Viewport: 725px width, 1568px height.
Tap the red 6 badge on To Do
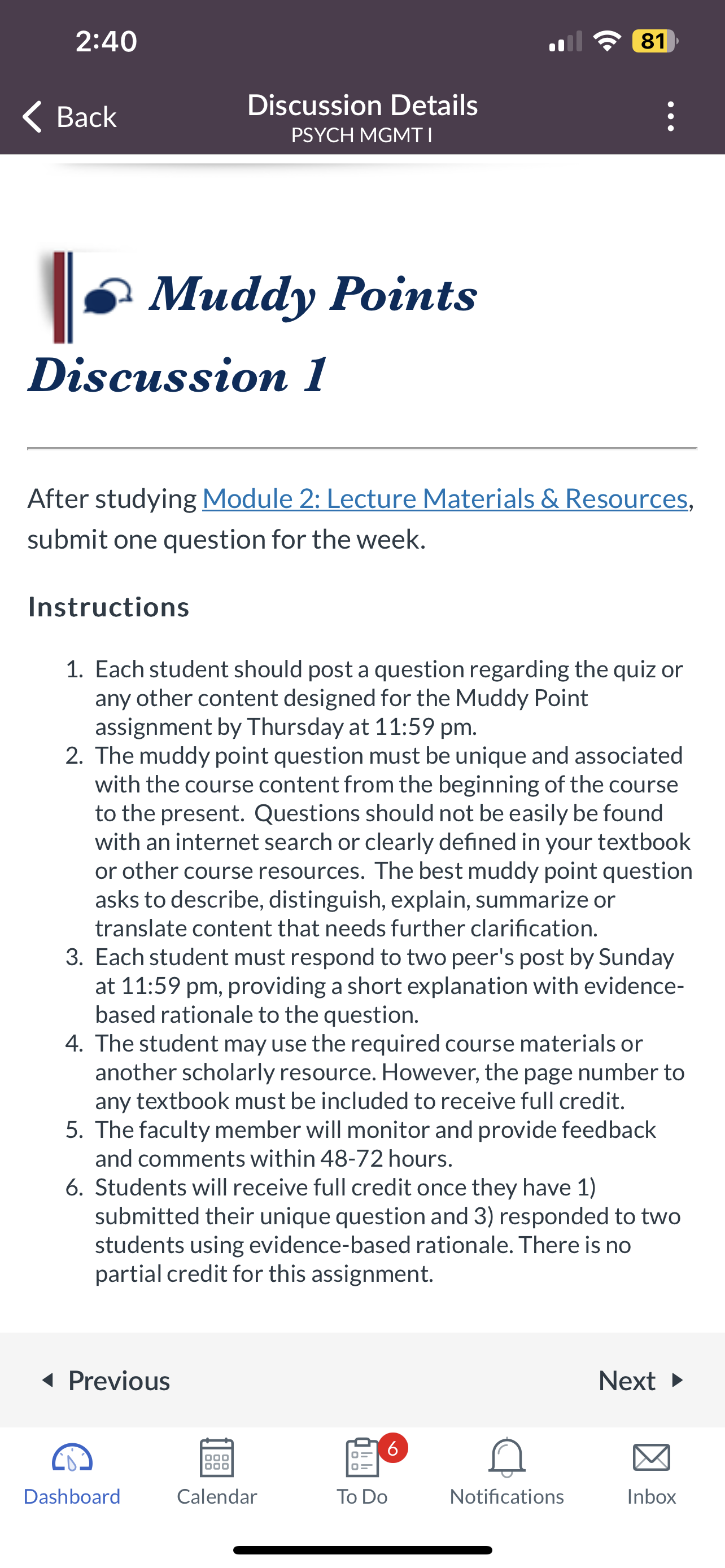(393, 1448)
